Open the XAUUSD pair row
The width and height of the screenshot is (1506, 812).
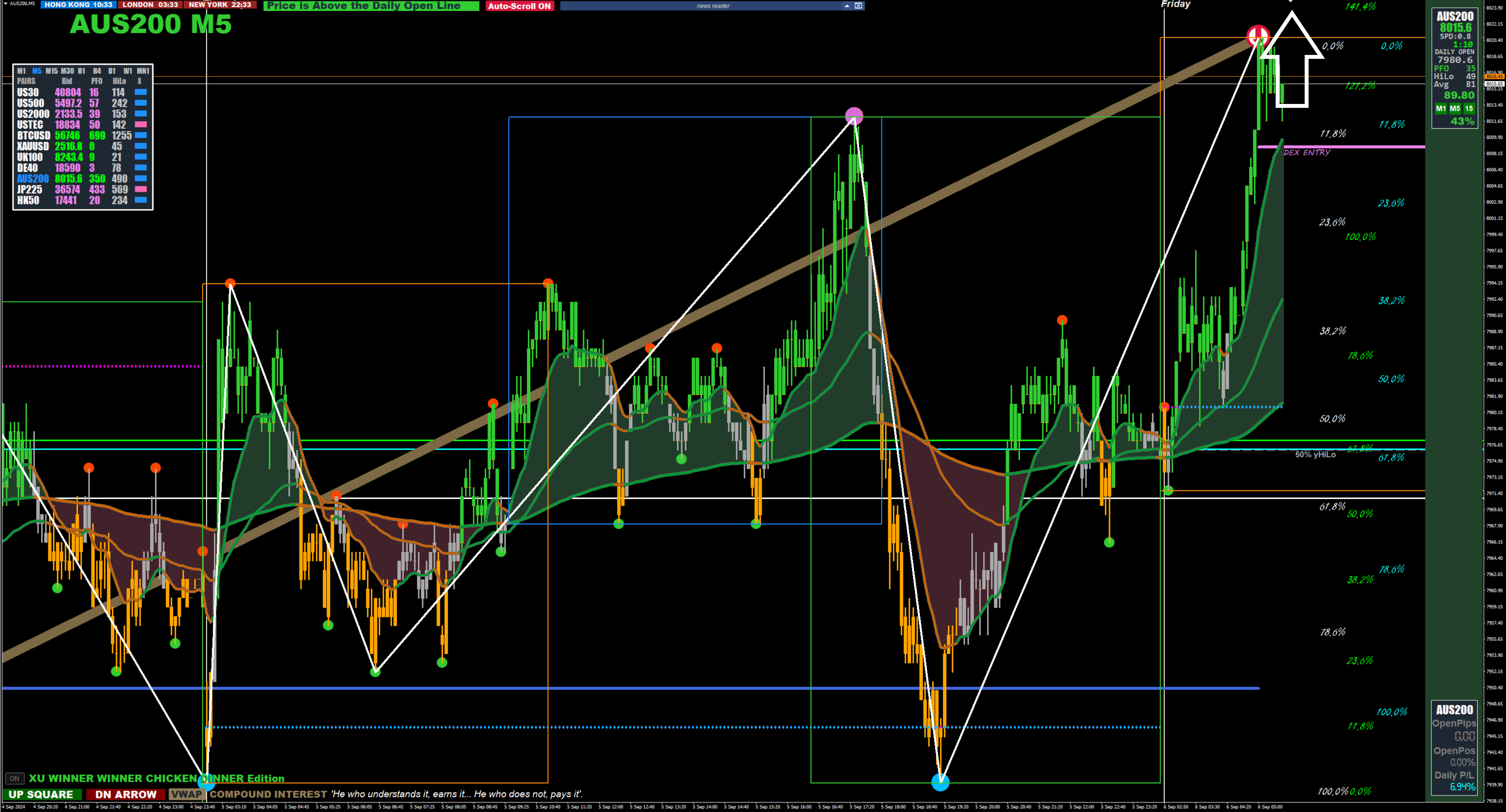(x=33, y=146)
